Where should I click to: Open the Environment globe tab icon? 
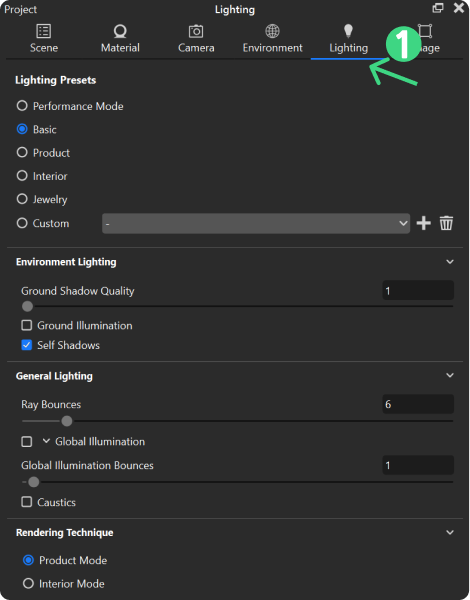[x=273, y=31]
